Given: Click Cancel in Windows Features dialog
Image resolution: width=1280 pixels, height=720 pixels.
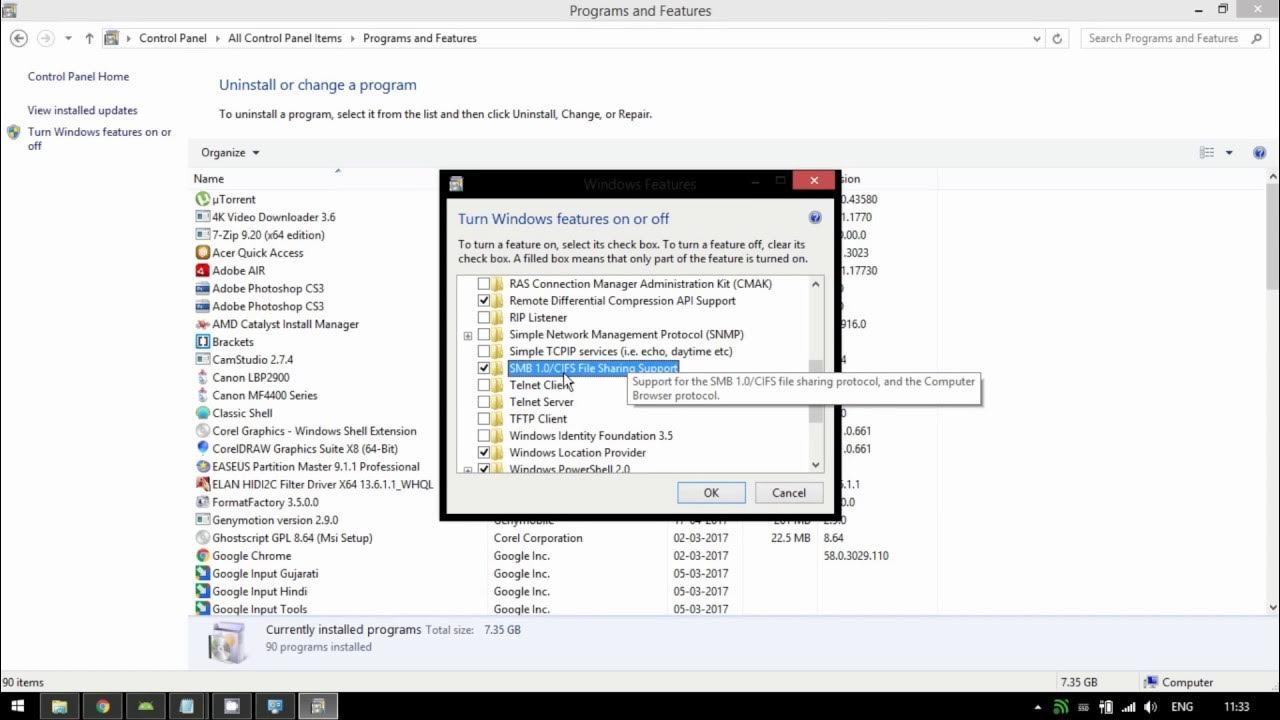Looking at the screenshot, I should 788,493.
